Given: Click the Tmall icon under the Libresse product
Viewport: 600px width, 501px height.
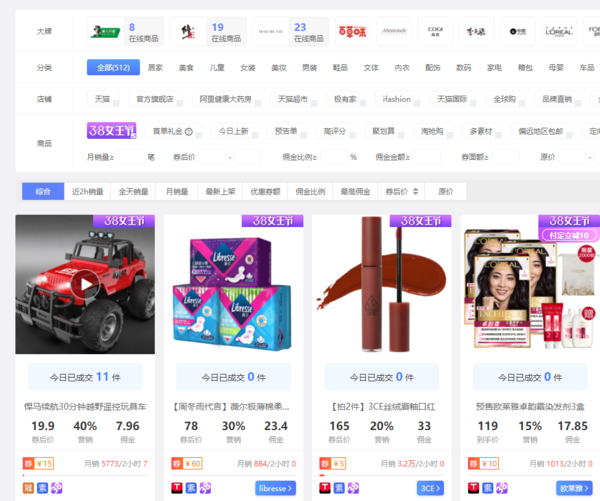Looking at the screenshot, I should (175, 488).
